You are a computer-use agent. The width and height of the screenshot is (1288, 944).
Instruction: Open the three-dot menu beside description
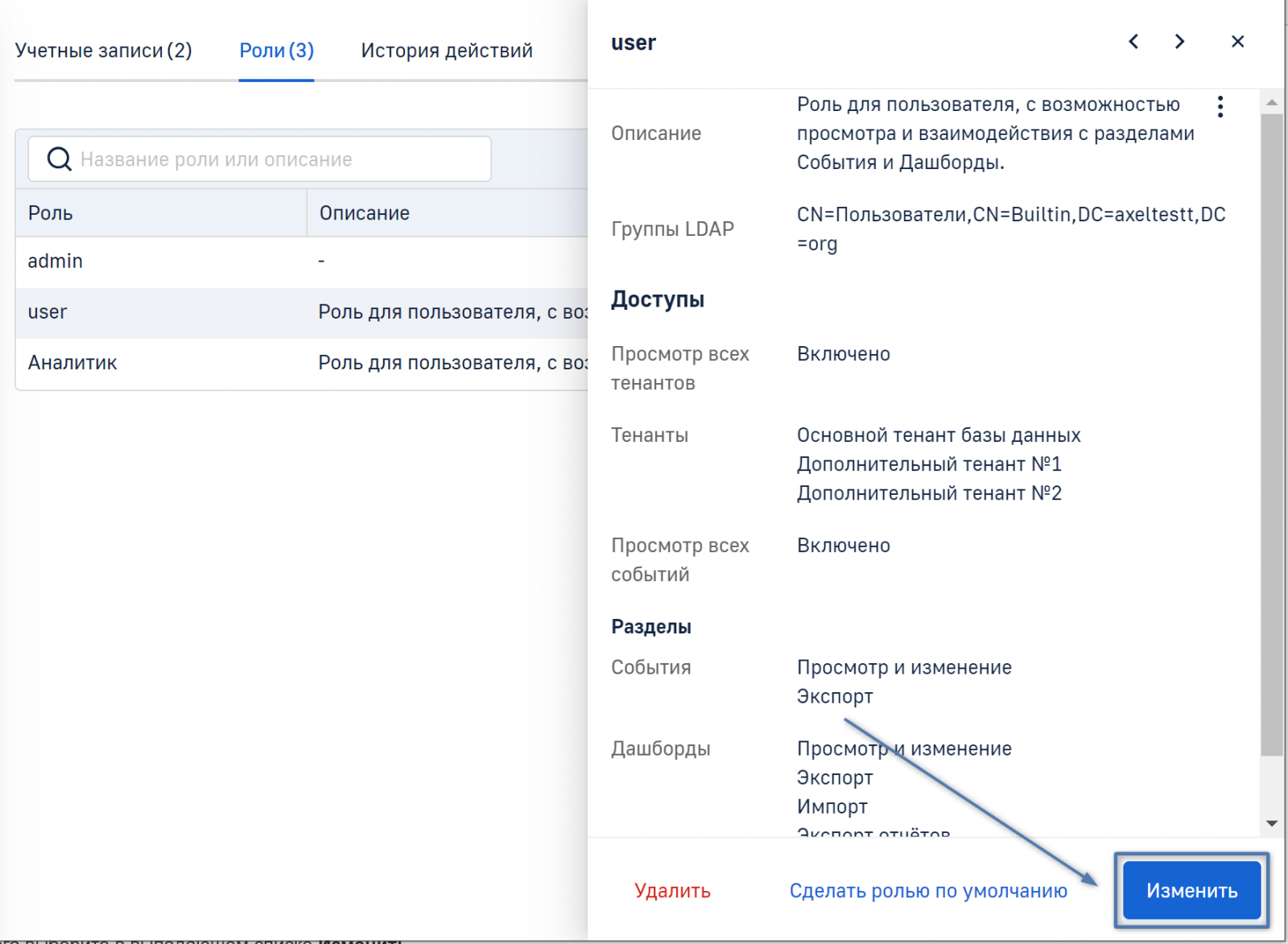coord(1220,107)
